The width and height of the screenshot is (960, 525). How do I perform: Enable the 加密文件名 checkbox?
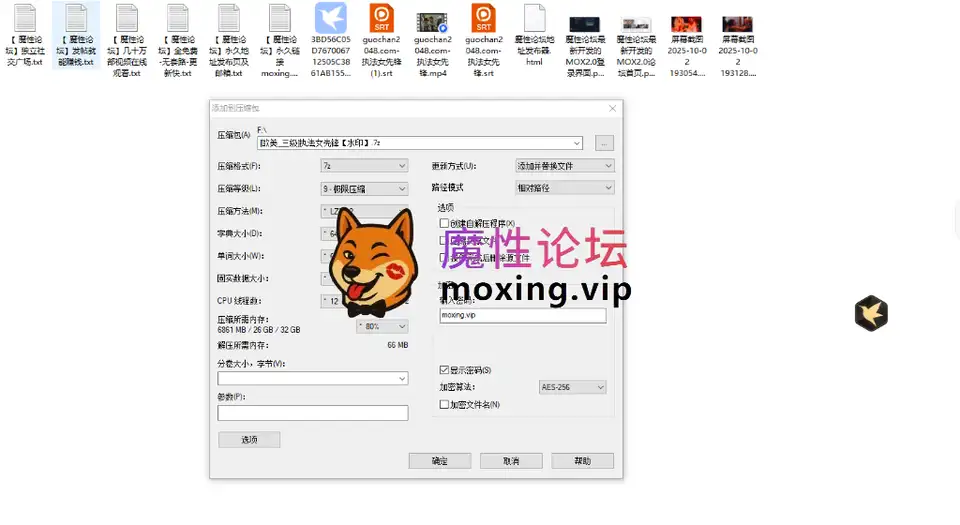tap(444, 404)
